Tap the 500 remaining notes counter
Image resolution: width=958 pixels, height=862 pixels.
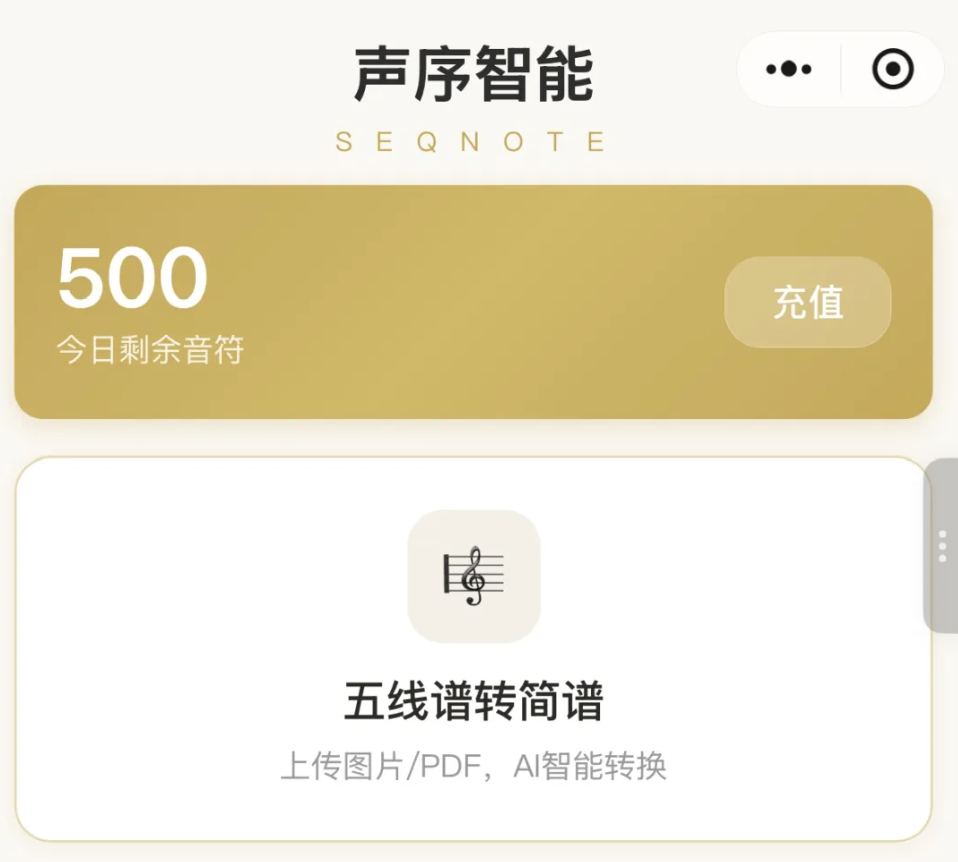(x=131, y=277)
